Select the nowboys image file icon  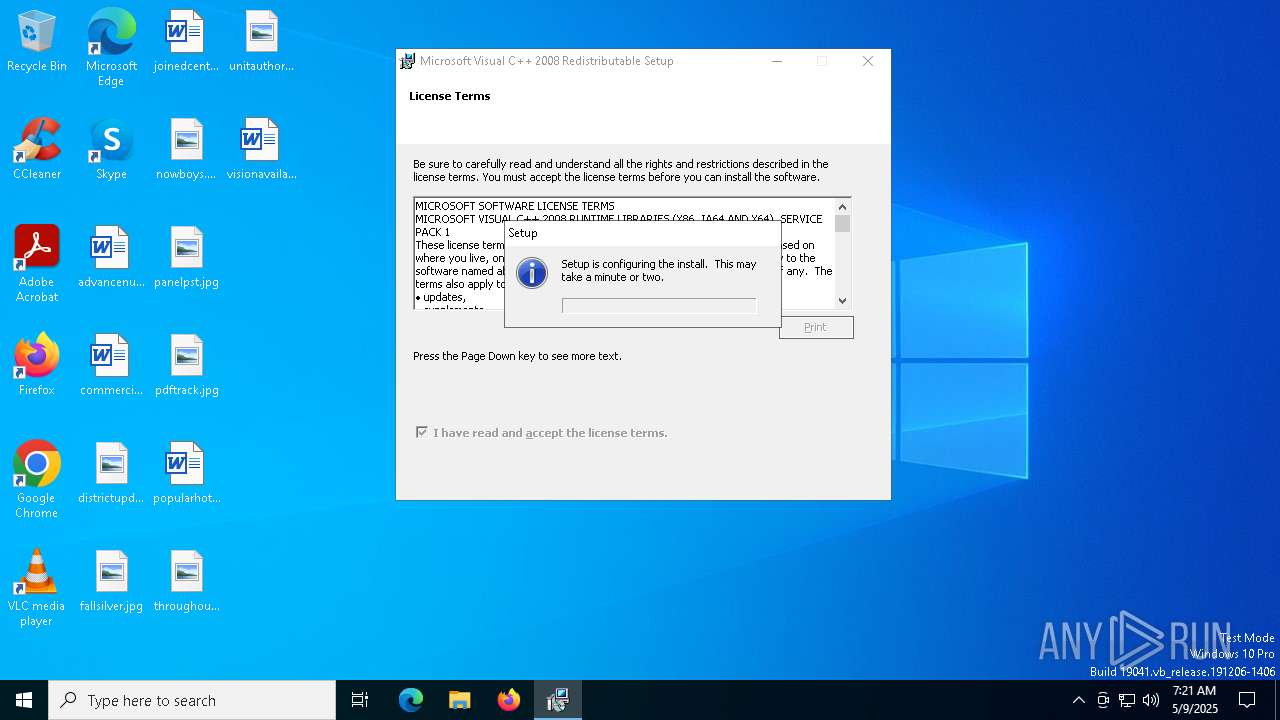(x=186, y=149)
